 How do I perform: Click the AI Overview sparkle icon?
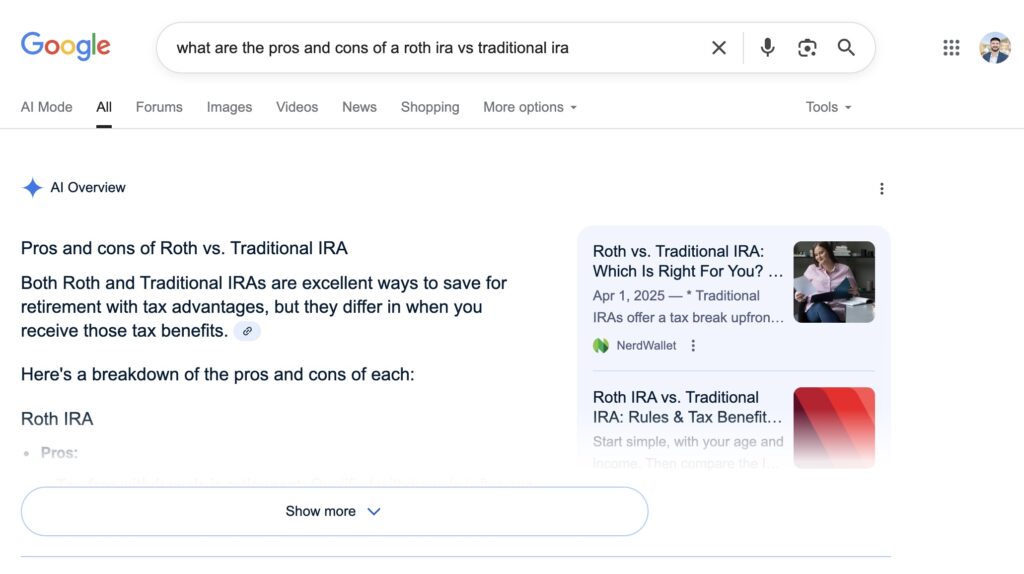32,187
